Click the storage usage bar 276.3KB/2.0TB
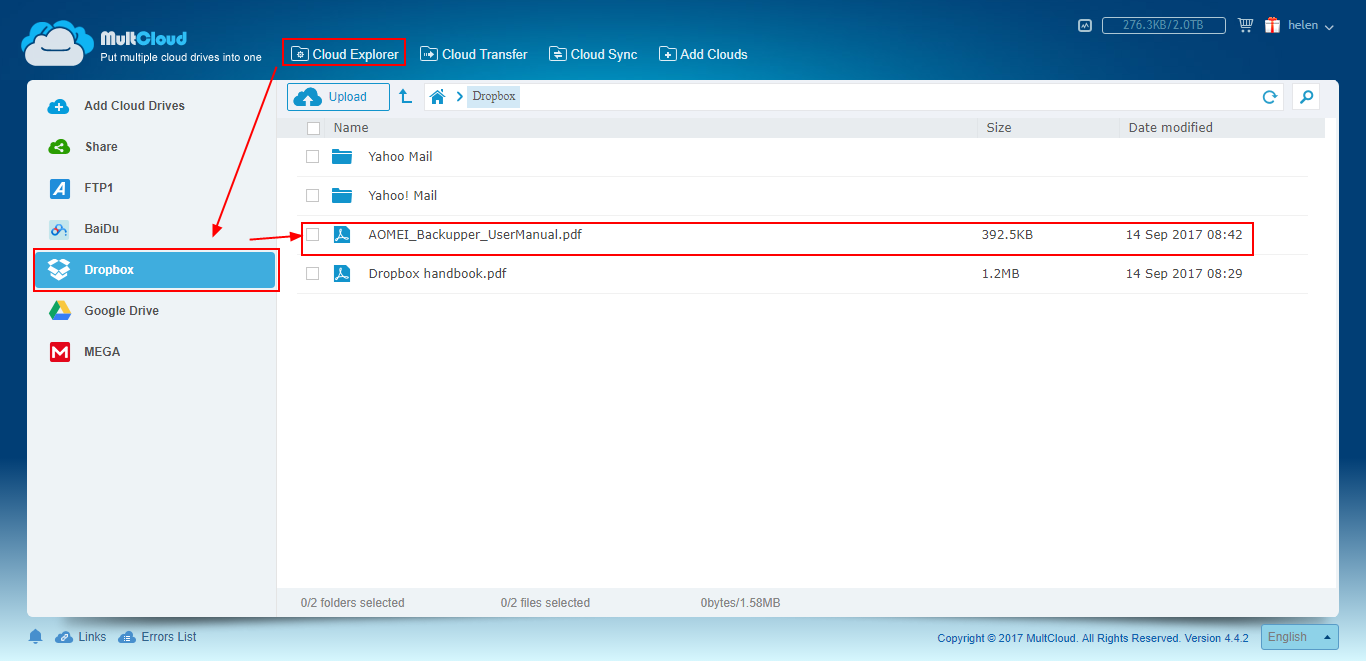The image size is (1366, 662). click(1165, 25)
